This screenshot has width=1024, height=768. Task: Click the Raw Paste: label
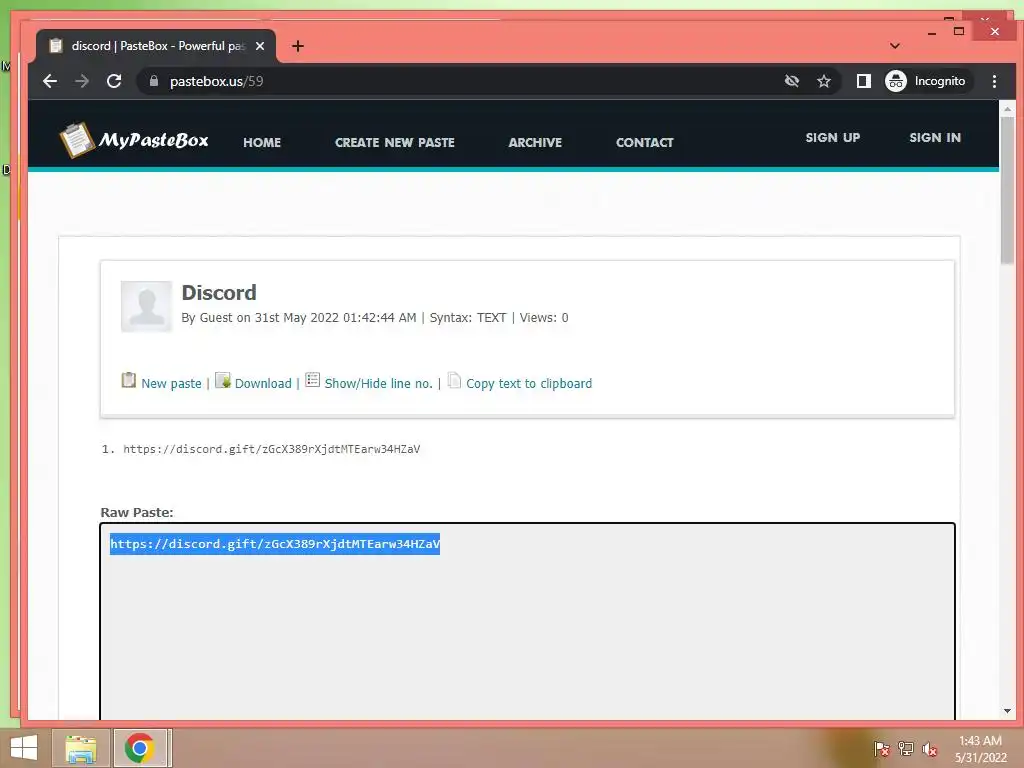tap(137, 513)
